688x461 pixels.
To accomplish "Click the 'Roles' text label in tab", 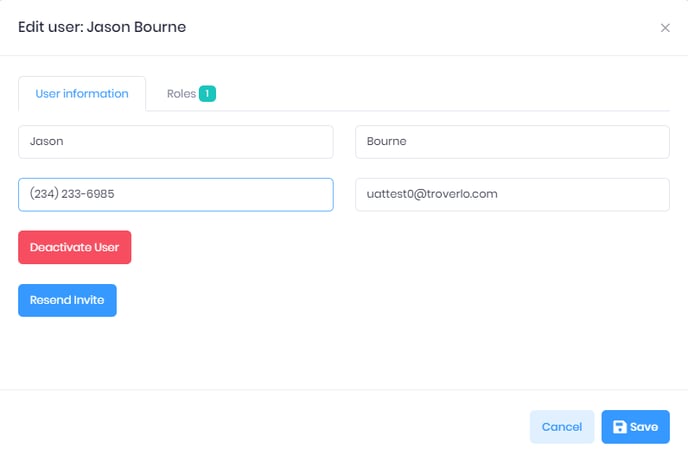I will click(181, 93).
